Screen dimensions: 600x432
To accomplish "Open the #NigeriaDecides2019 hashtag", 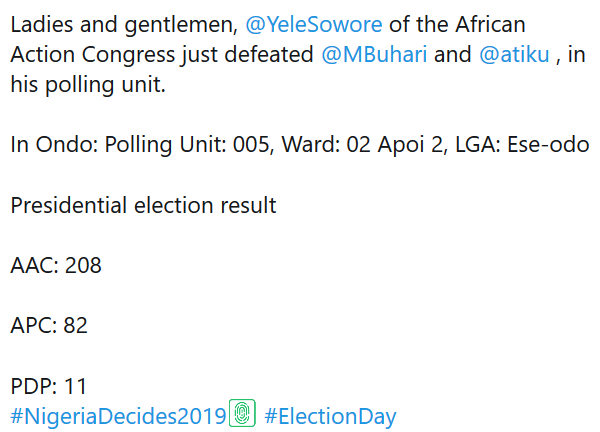I will pyautogui.click(x=118, y=416).
